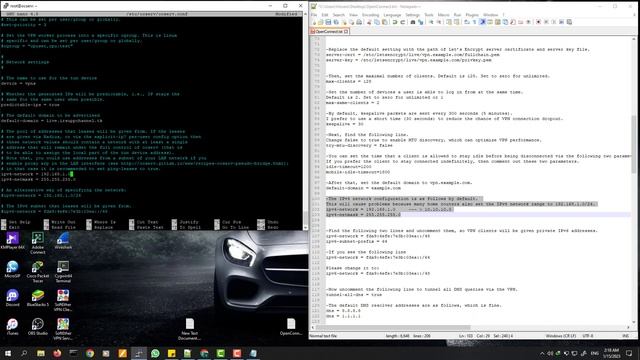Viewport: 640px width, 360px height.
Task: Open the Language menu in Notepad++
Action: point(392,15)
